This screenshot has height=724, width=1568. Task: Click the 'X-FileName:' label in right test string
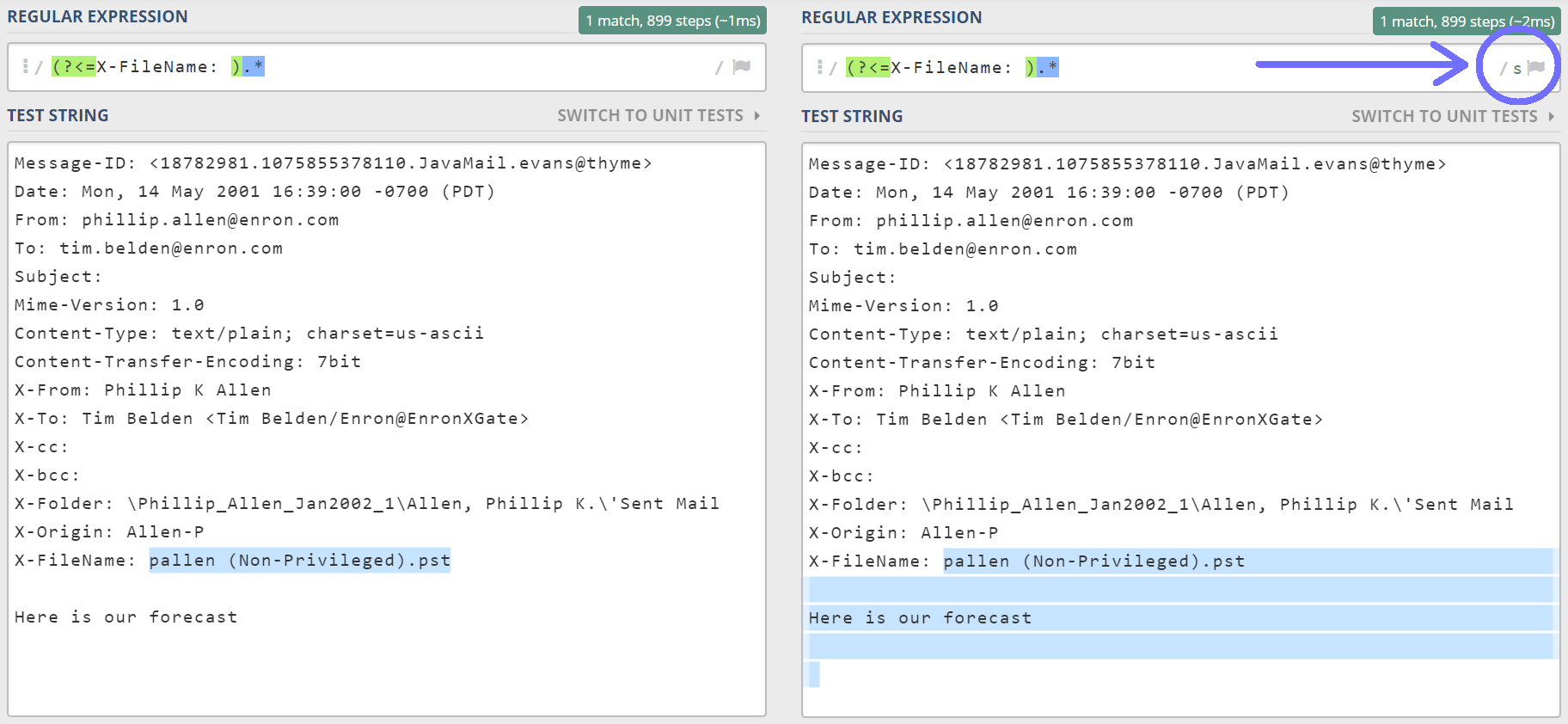(x=870, y=561)
